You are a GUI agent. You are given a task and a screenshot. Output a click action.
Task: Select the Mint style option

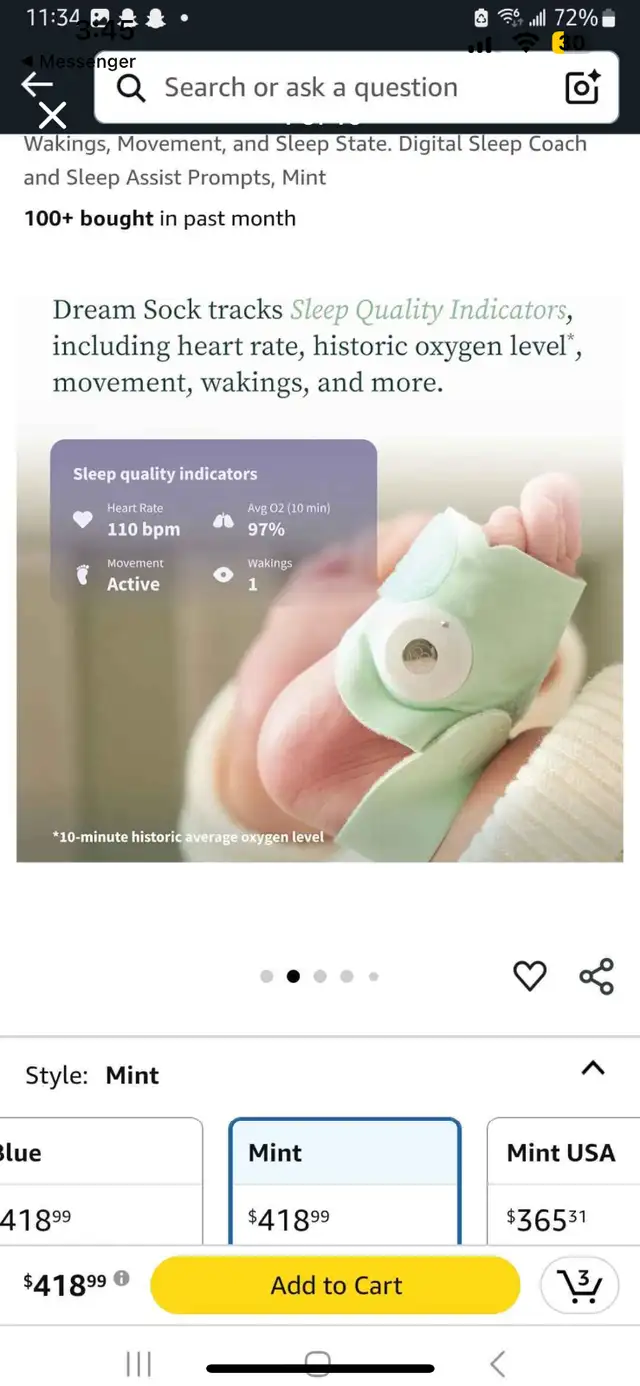[x=345, y=1182]
